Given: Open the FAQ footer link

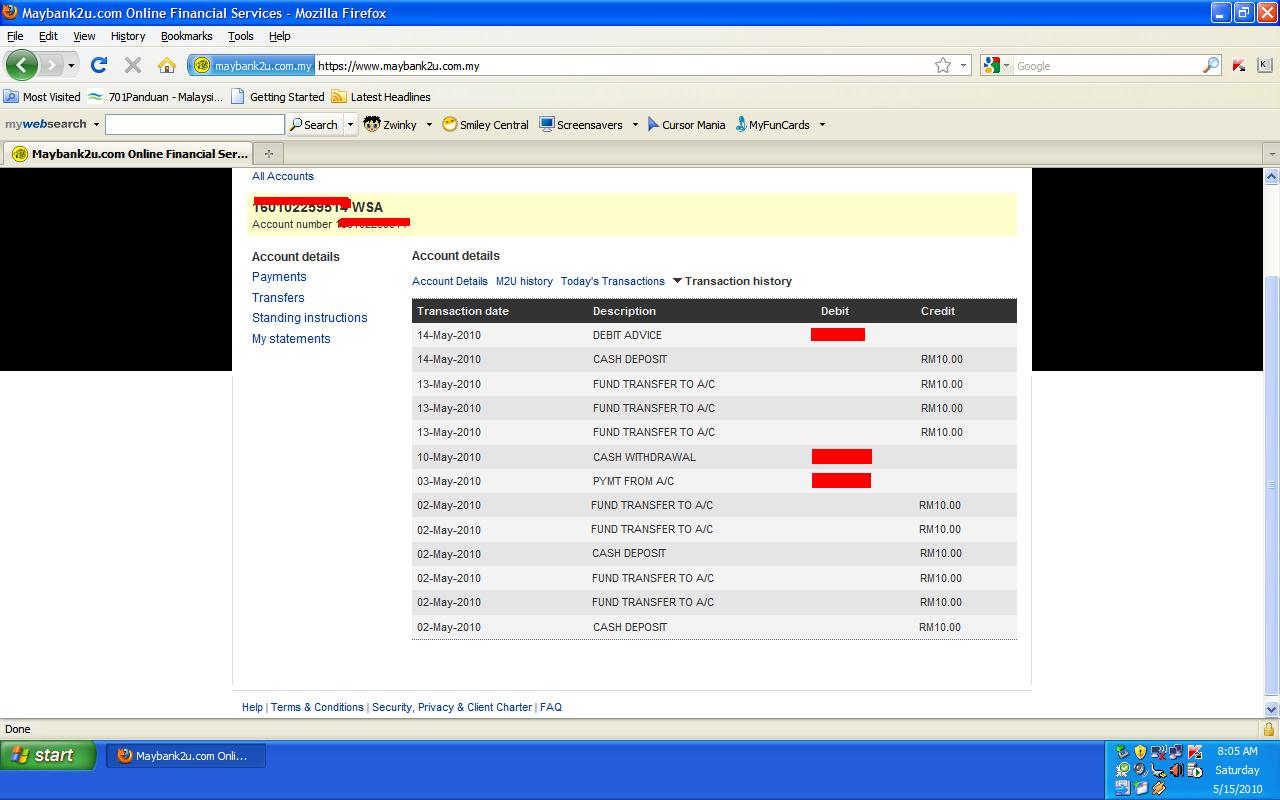Looking at the screenshot, I should click(x=551, y=707).
